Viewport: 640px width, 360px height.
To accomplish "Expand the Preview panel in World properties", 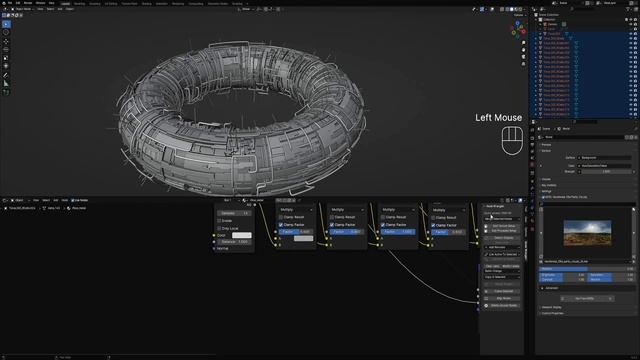I will (x=546, y=144).
